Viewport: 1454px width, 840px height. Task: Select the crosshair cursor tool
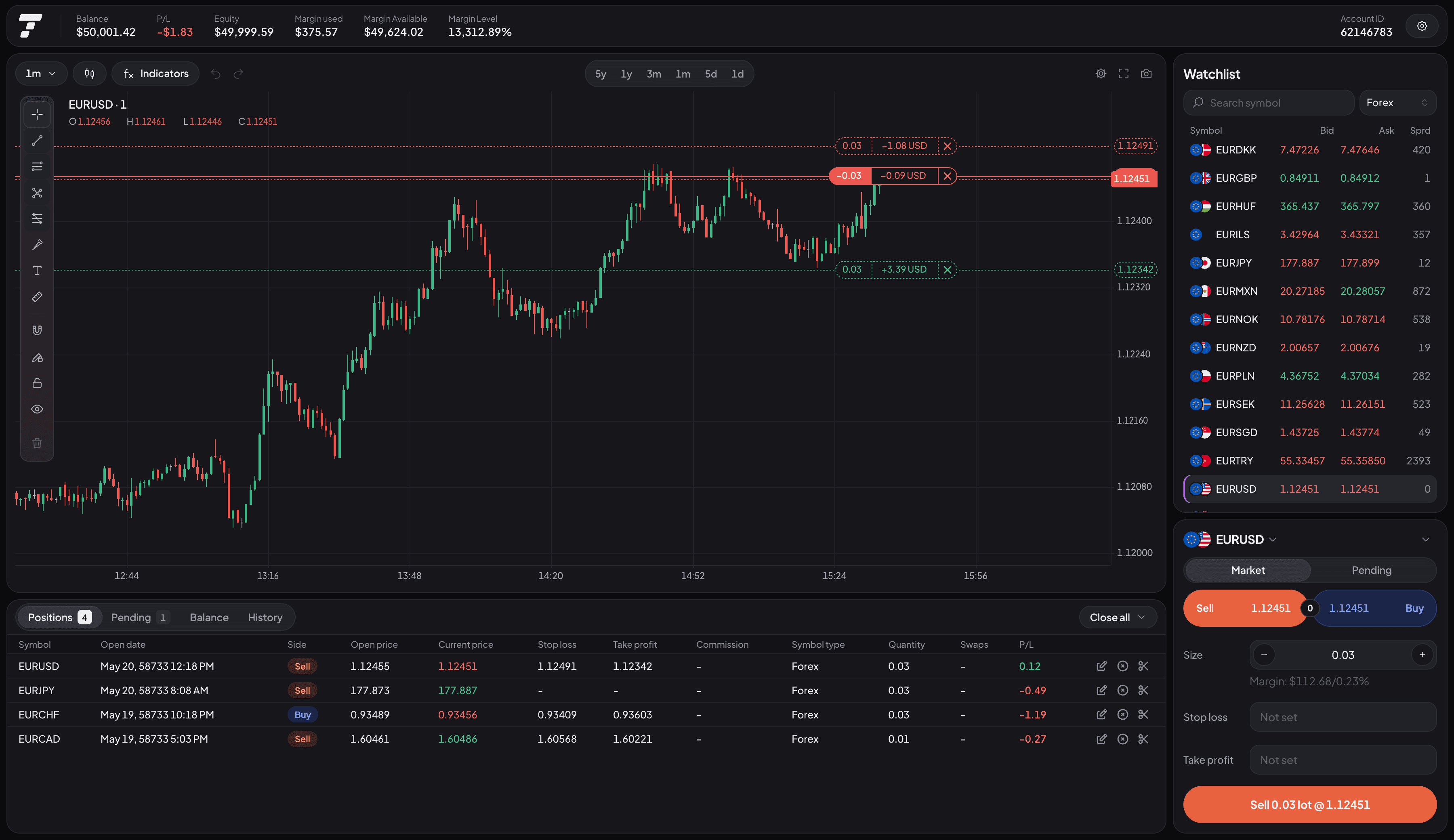coord(37,114)
